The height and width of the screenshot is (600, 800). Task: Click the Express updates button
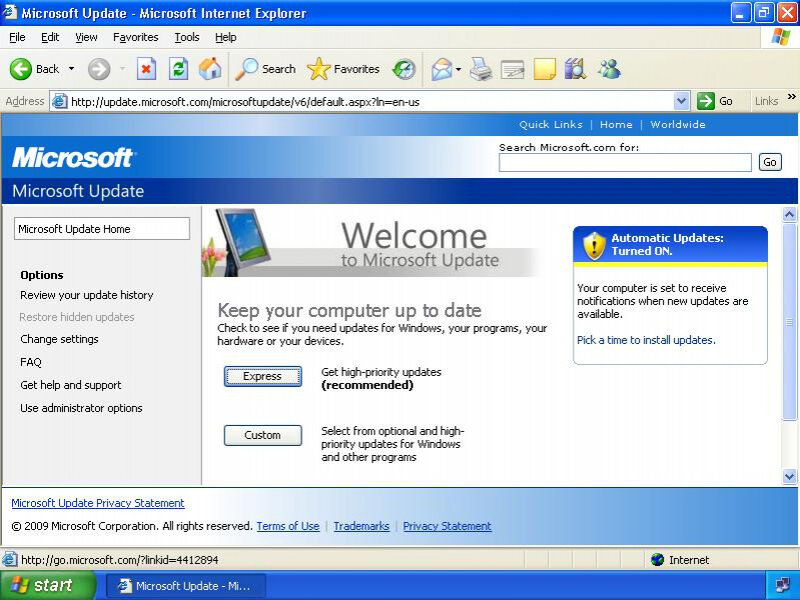262,376
